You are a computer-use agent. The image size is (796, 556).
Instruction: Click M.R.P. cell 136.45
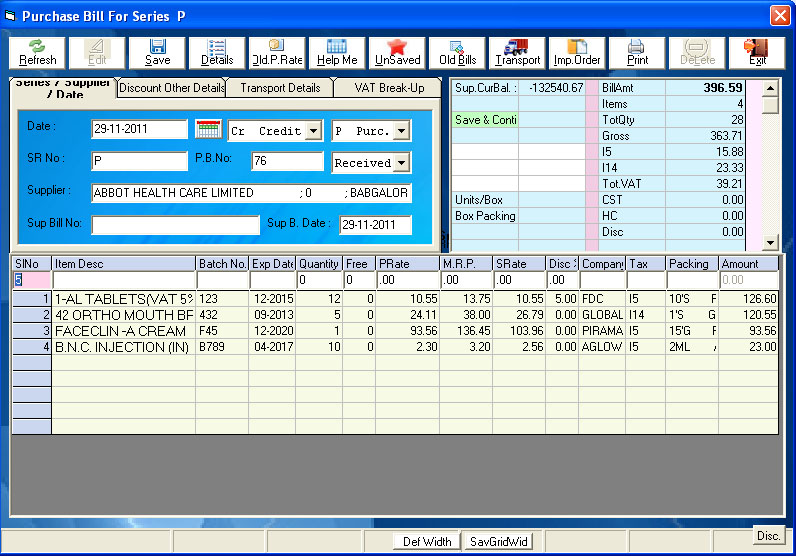[466, 331]
